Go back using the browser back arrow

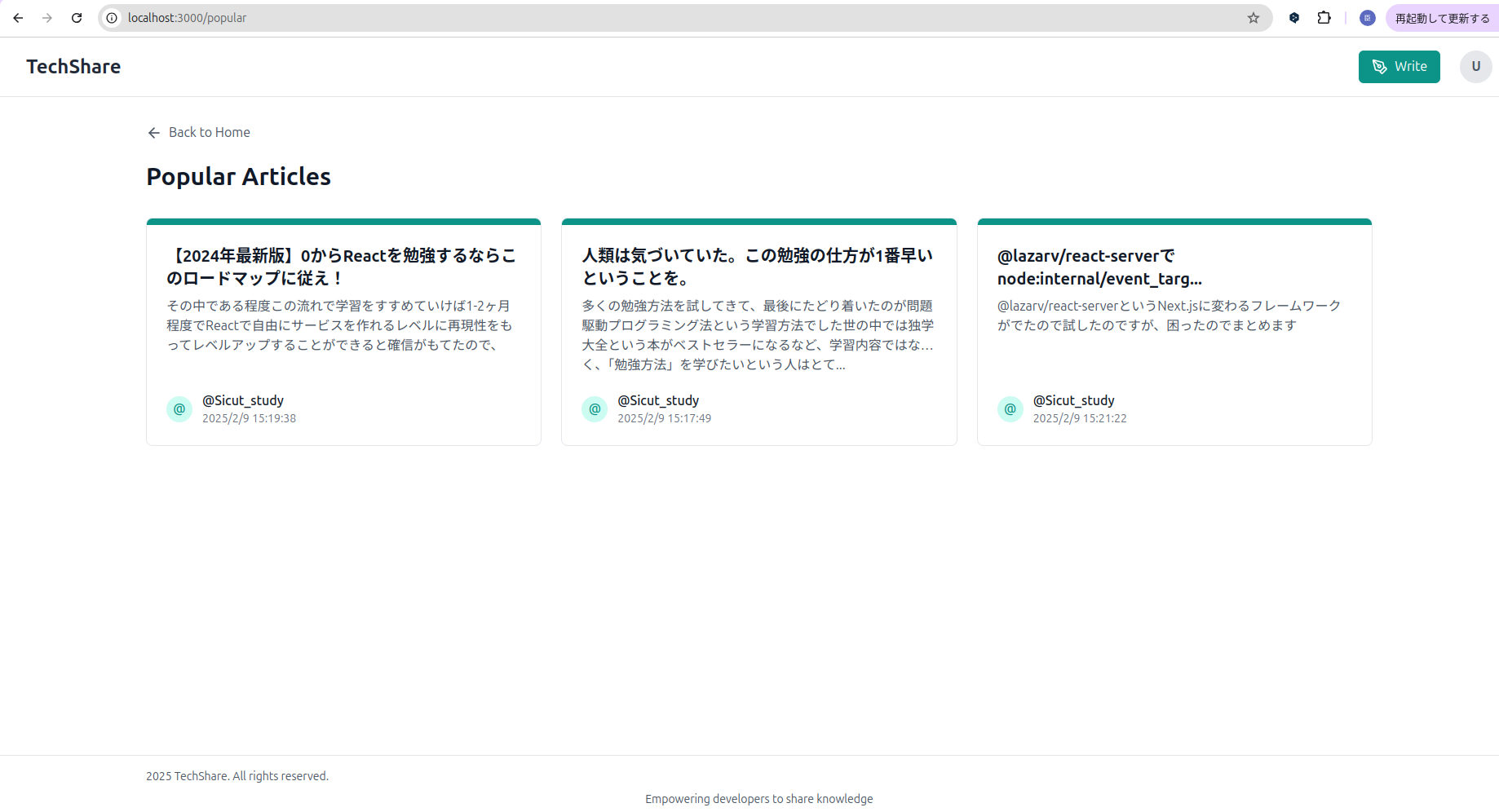pyautogui.click(x=18, y=18)
